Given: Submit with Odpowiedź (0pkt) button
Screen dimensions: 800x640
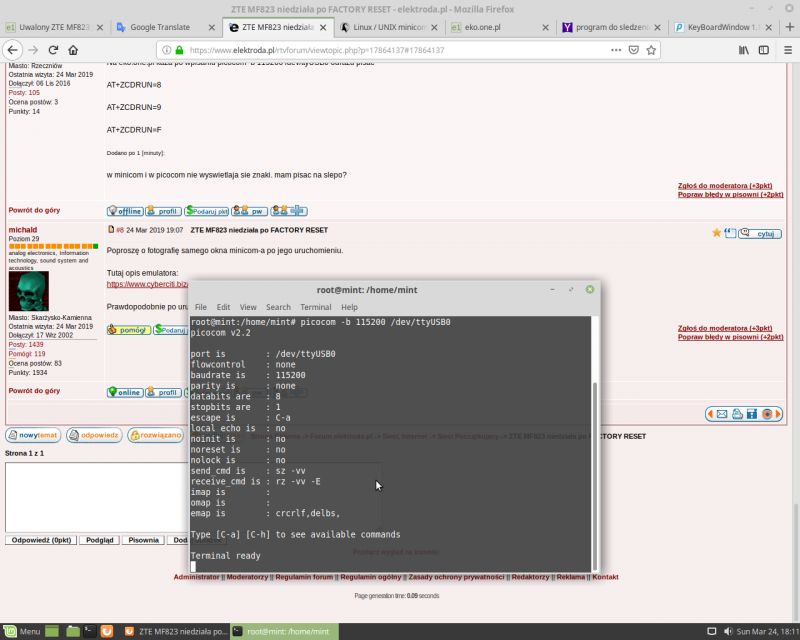Looking at the screenshot, I should (x=41, y=540).
